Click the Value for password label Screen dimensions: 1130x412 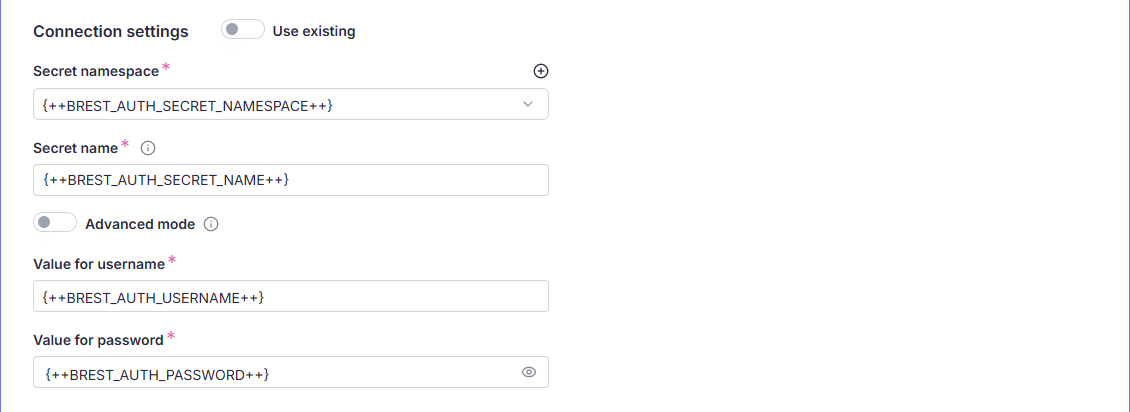(x=98, y=340)
